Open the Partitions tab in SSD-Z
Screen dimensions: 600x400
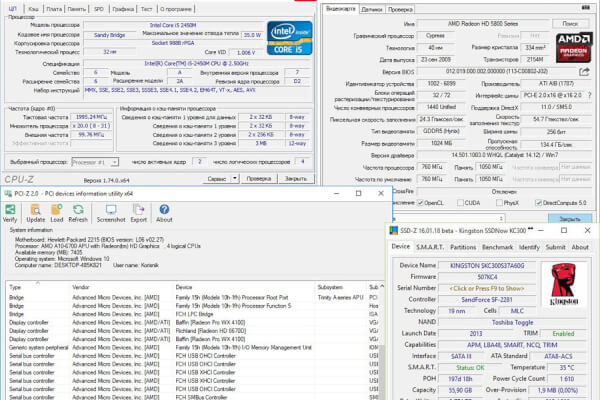pos(463,247)
